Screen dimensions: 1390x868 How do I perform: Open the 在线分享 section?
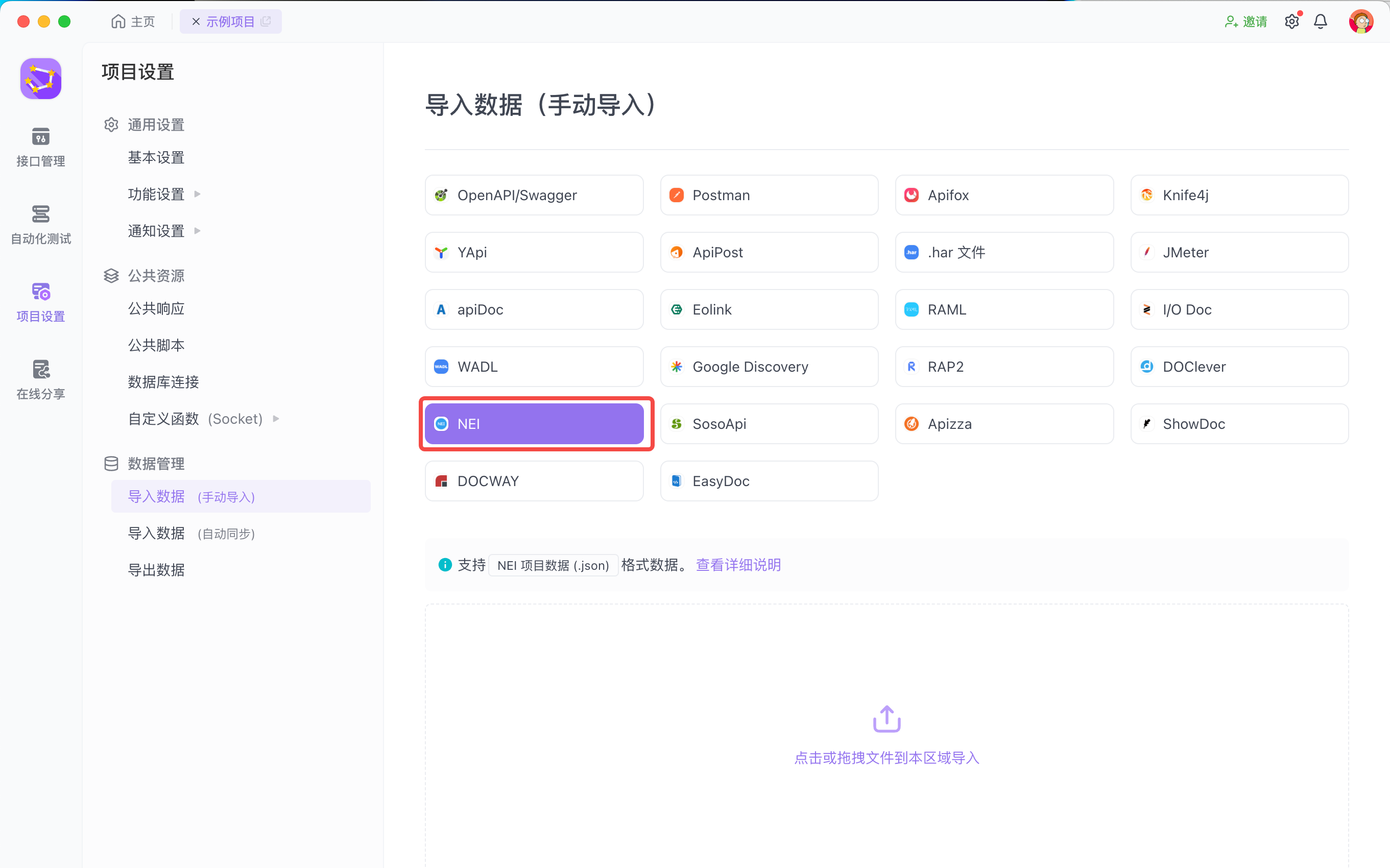point(40,380)
